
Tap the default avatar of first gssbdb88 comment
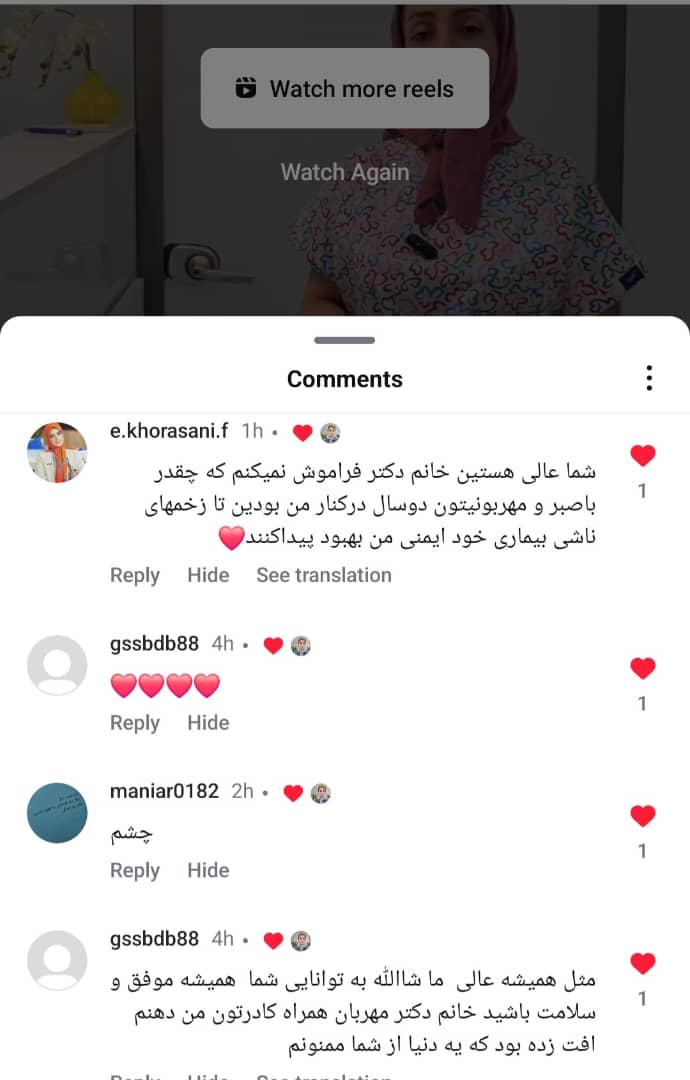click(x=57, y=665)
